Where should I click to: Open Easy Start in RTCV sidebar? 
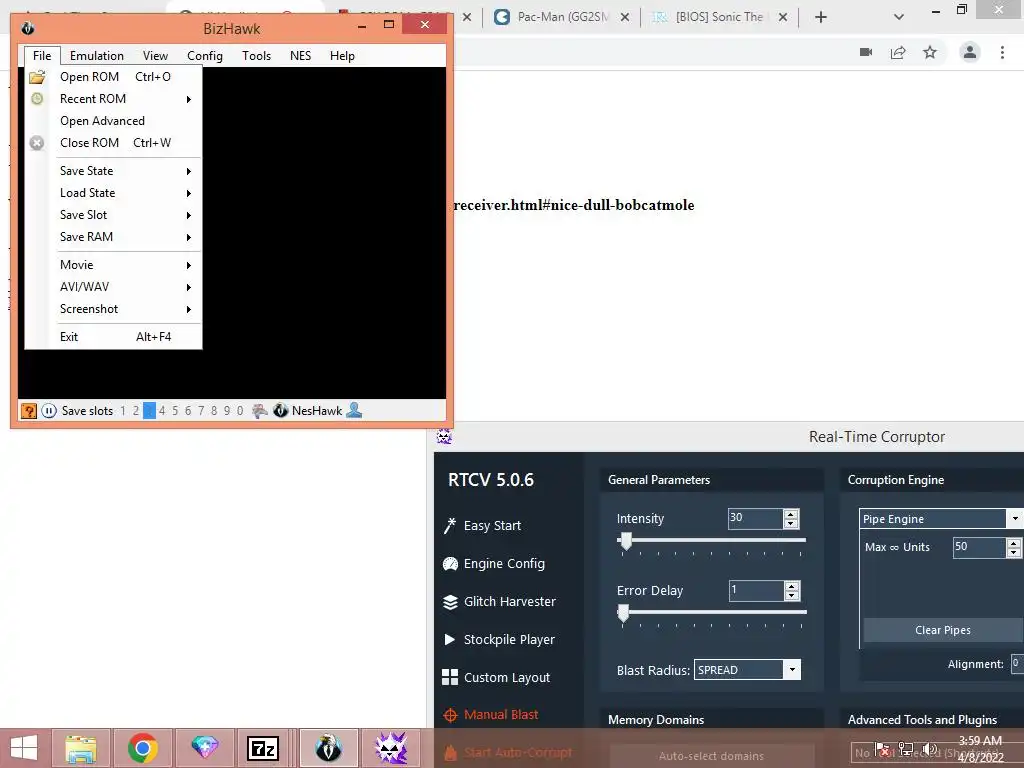(x=482, y=526)
